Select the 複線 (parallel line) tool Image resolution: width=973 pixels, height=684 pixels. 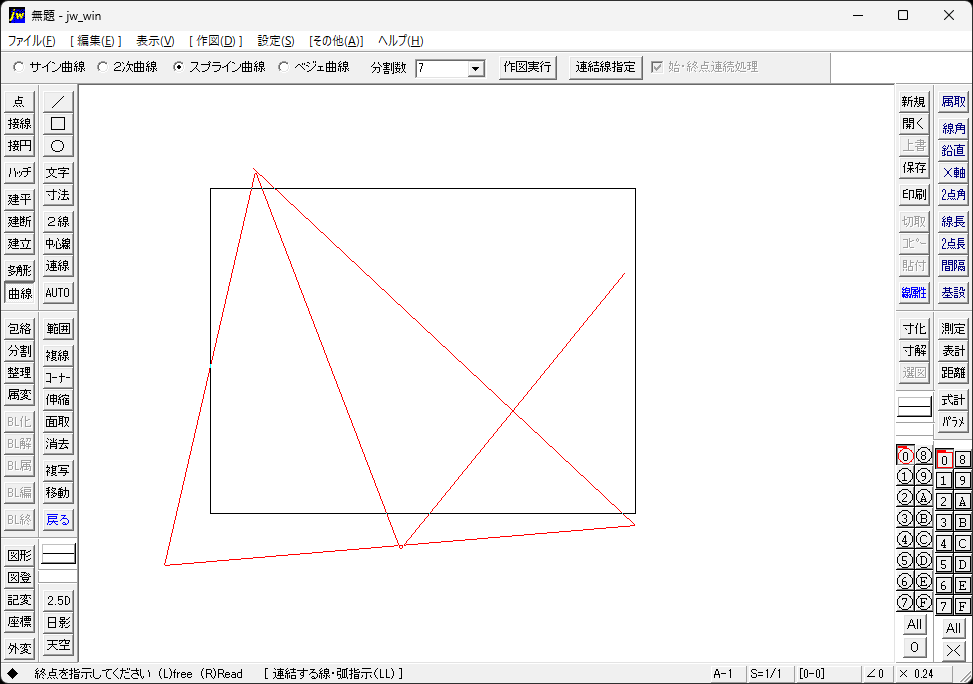[x=57, y=354]
